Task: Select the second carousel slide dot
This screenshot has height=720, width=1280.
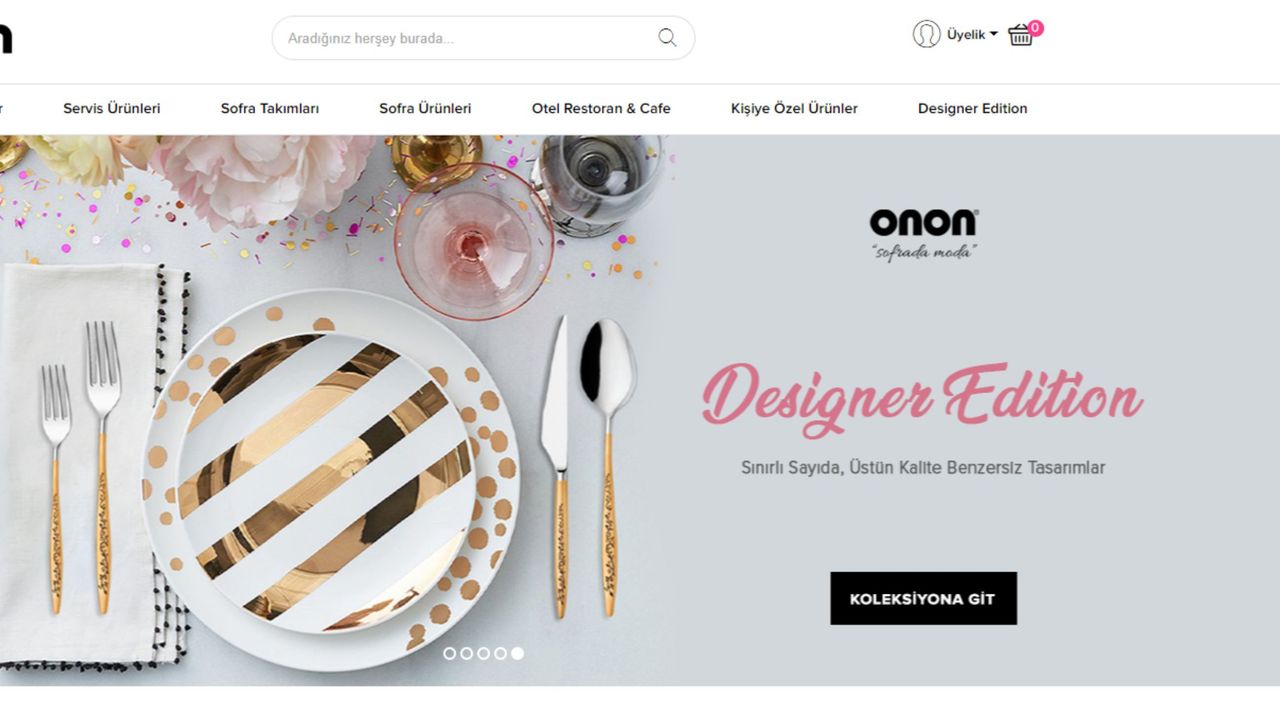Action: [x=466, y=653]
